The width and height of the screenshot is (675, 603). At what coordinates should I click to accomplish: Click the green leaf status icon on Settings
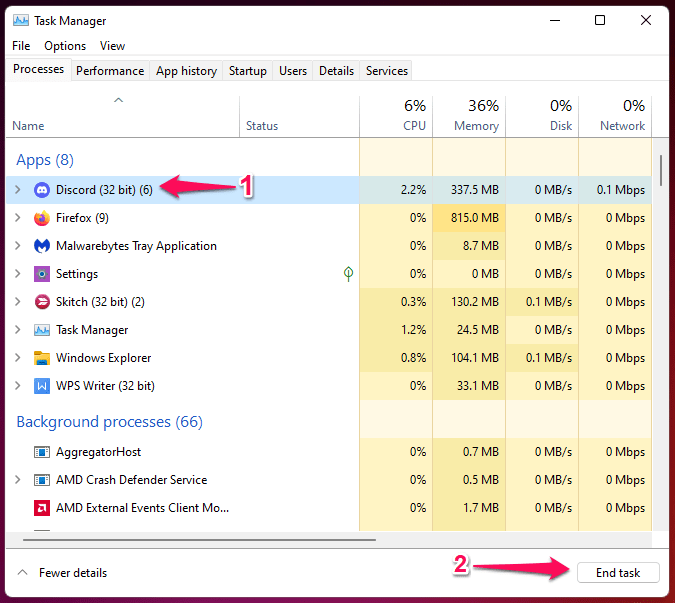point(348,274)
